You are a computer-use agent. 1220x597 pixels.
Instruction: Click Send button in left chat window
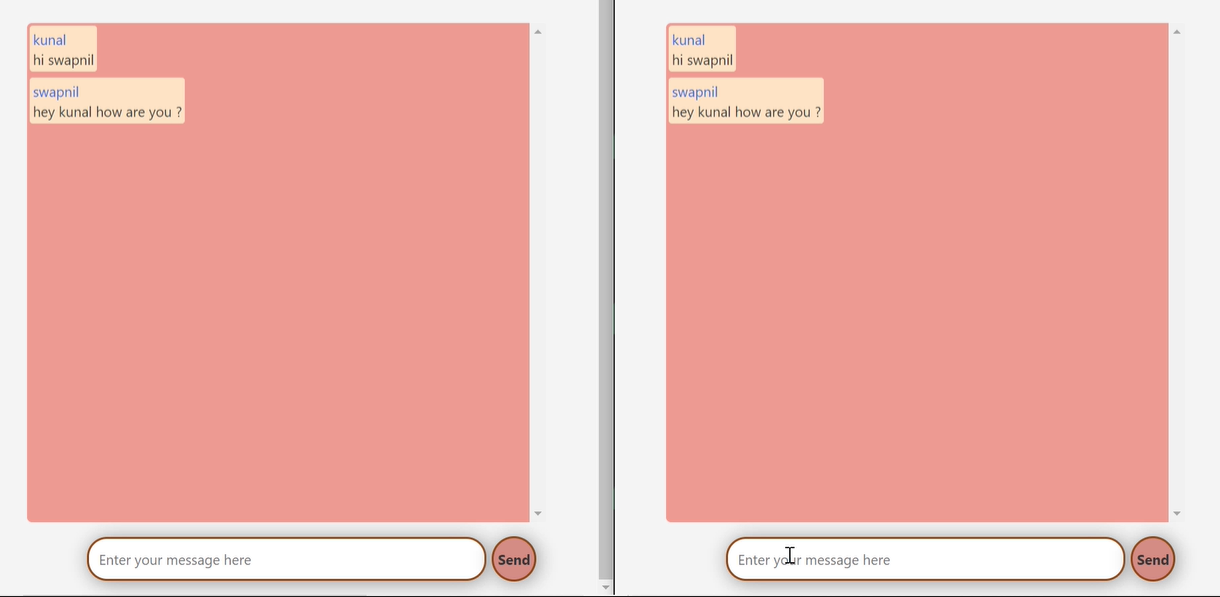514,560
